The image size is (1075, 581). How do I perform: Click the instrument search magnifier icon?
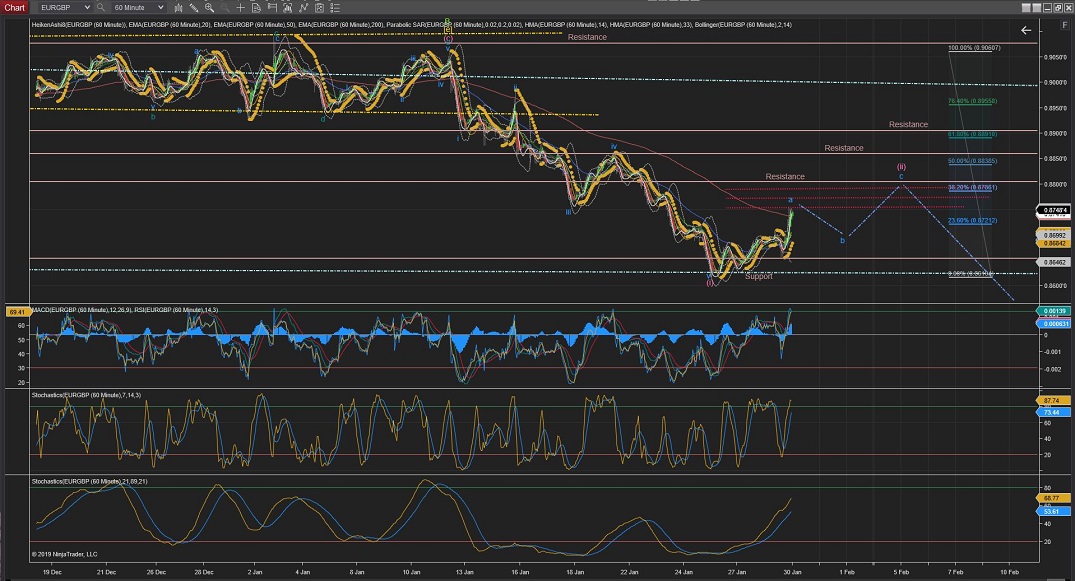click(101, 7)
